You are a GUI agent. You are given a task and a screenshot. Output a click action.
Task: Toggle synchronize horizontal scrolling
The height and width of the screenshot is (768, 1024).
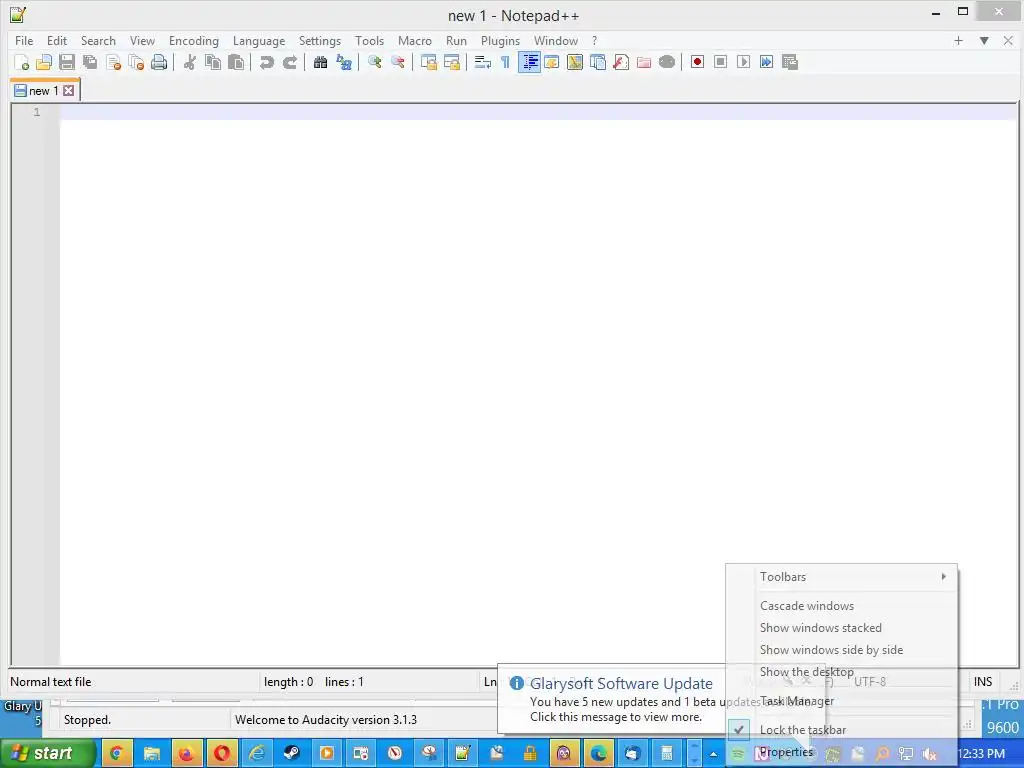[x=451, y=62]
